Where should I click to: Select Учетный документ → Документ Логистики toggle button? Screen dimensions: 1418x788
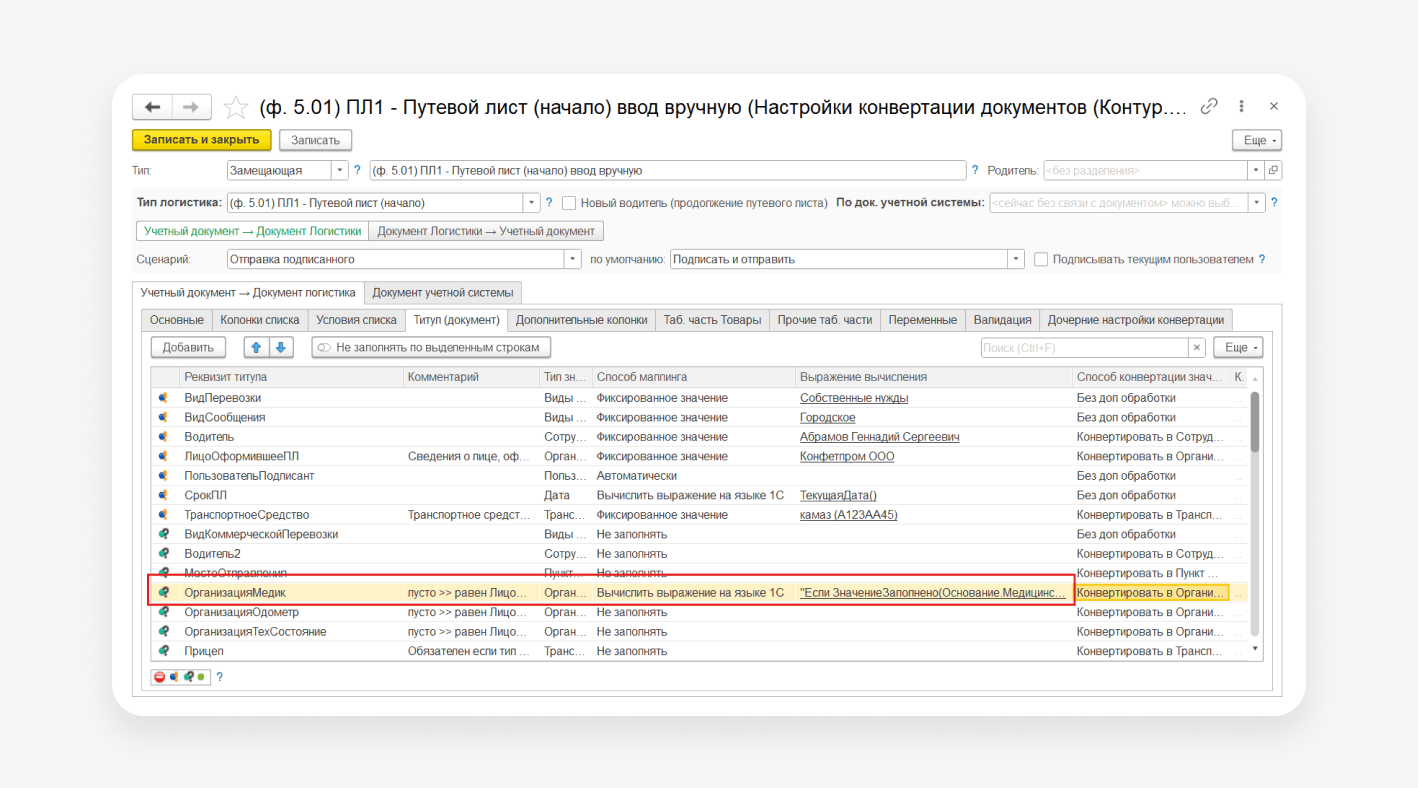(252, 231)
